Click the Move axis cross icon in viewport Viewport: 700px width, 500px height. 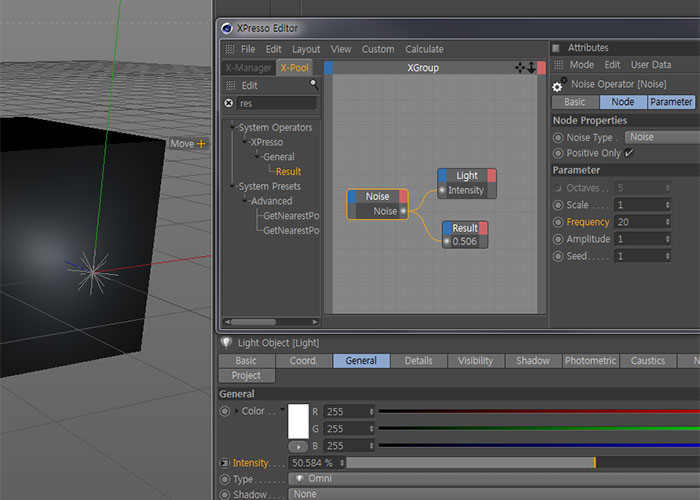201,144
